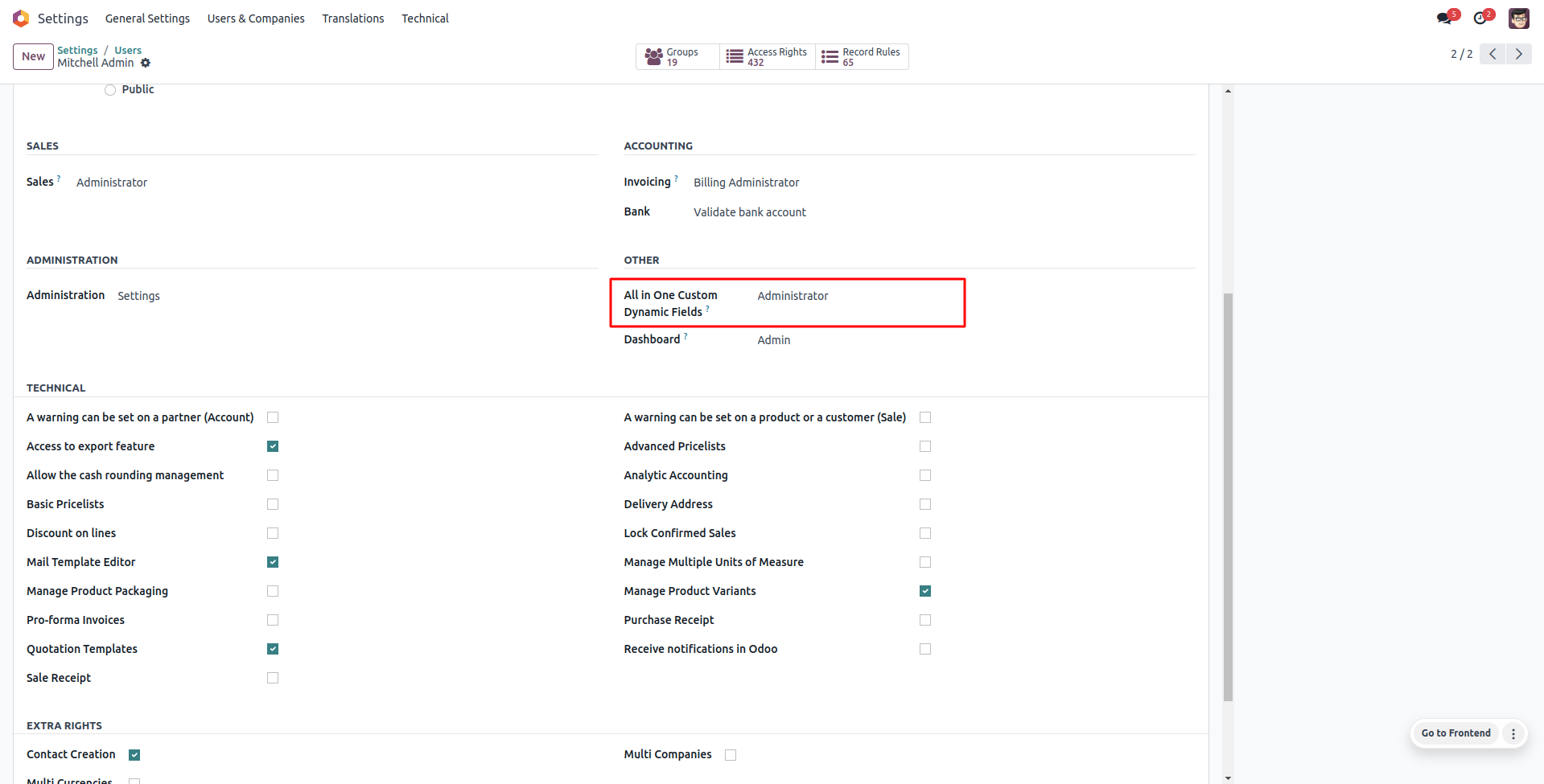Click the New button

[x=33, y=56]
